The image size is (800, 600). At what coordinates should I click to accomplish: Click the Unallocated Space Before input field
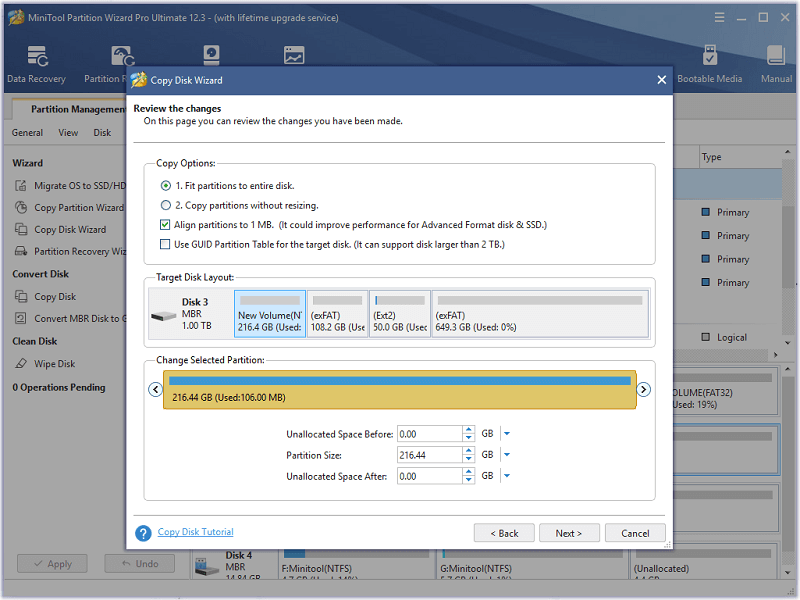[x=430, y=434]
